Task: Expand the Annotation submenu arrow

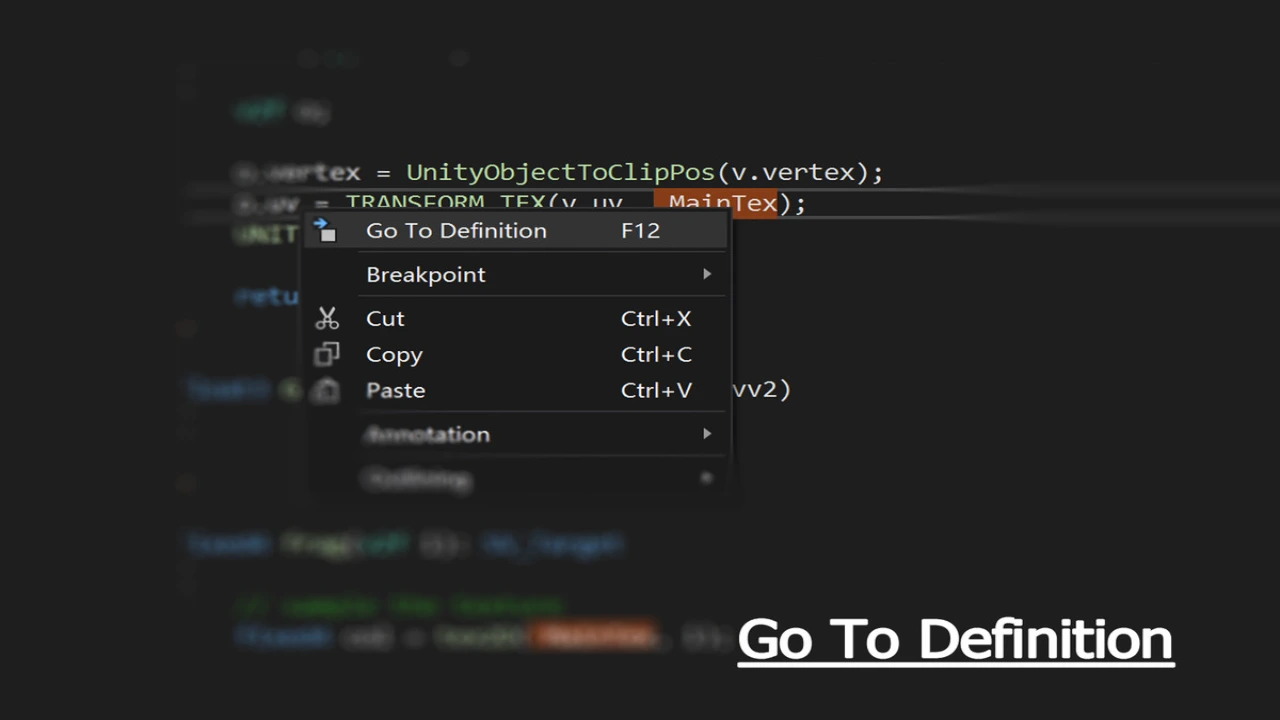Action: point(707,434)
